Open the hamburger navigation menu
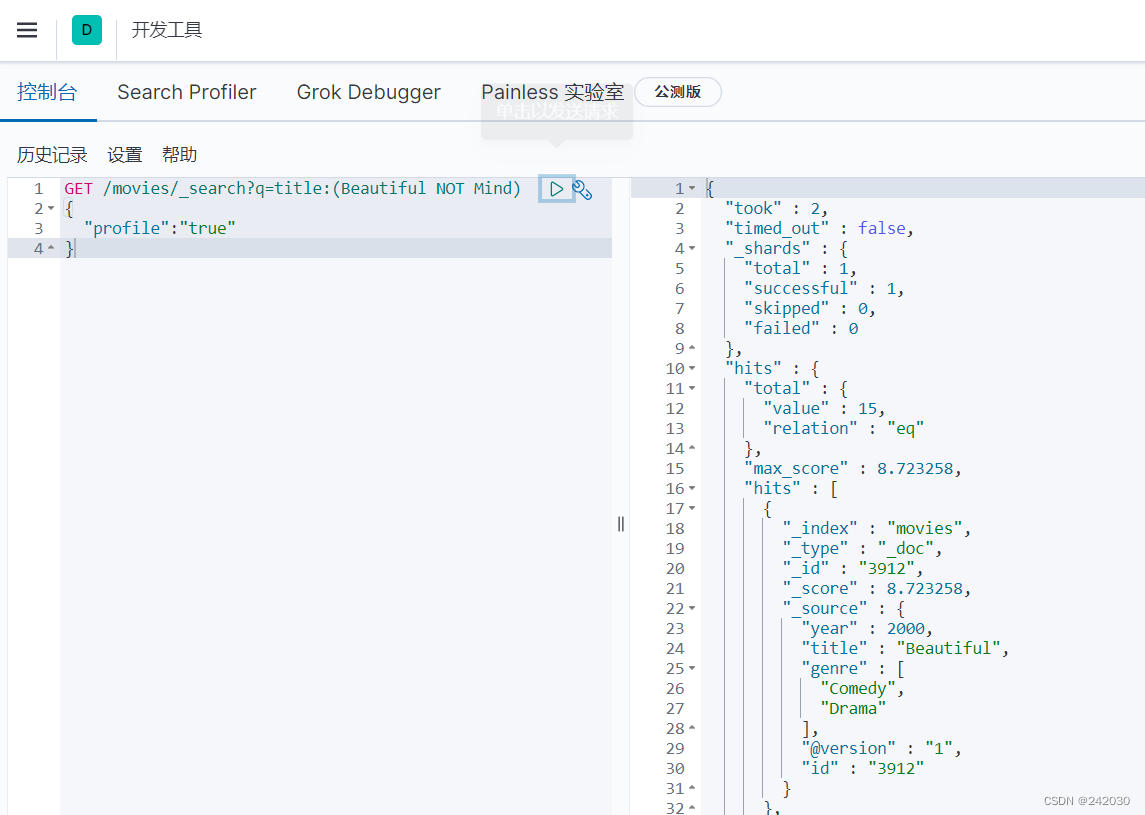Image resolution: width=1145 pixels, height=815 pixels. tap(27, 30)
